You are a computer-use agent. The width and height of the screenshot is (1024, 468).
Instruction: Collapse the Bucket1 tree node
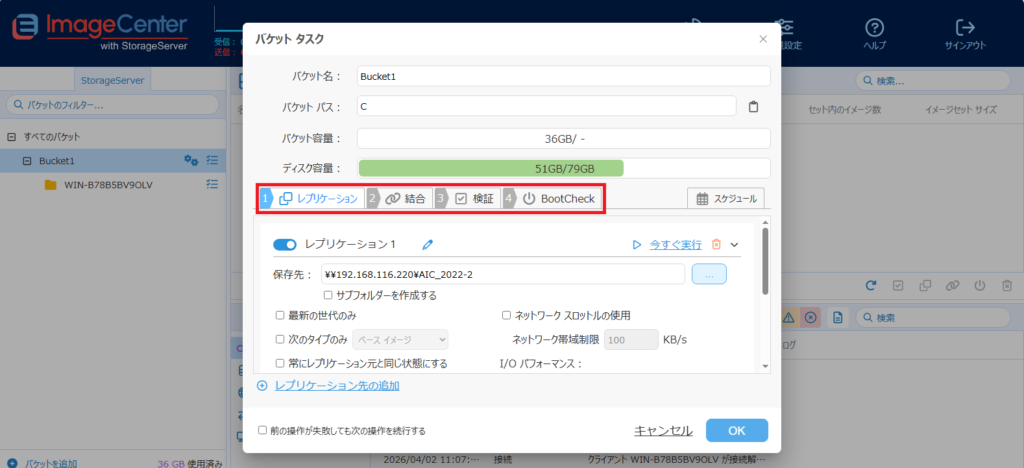pyautogui.click(x=26, y=161)
